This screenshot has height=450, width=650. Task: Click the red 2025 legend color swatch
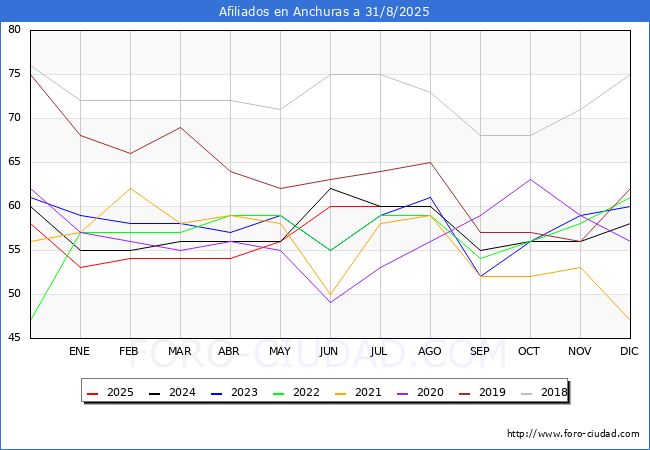pos(92,393)
